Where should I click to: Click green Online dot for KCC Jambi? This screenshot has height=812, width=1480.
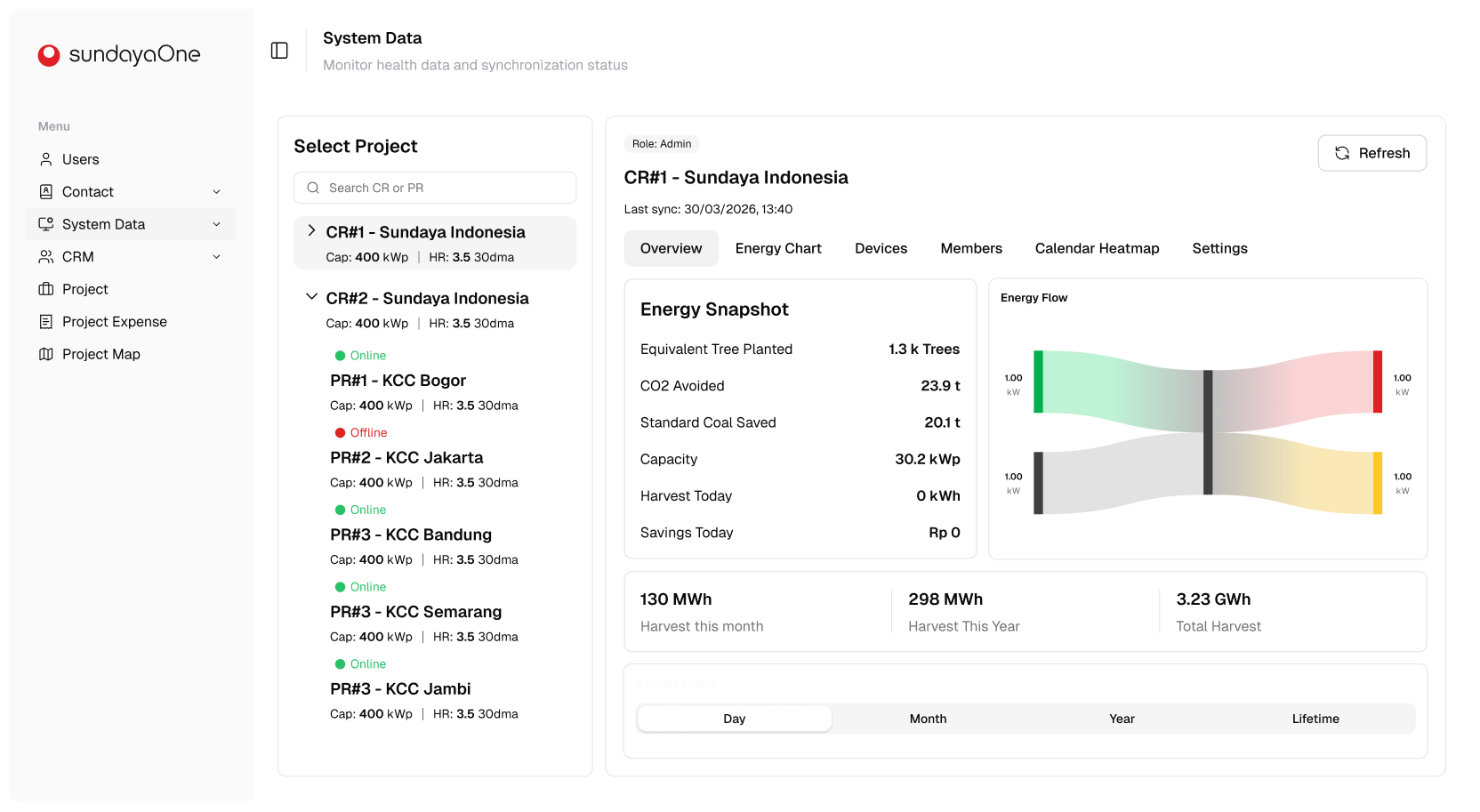(340, 664)
